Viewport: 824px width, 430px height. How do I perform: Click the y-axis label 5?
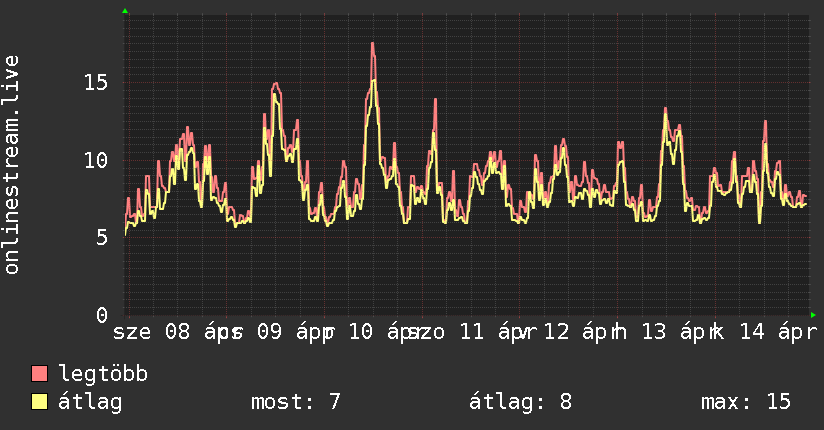coord(102,238)
